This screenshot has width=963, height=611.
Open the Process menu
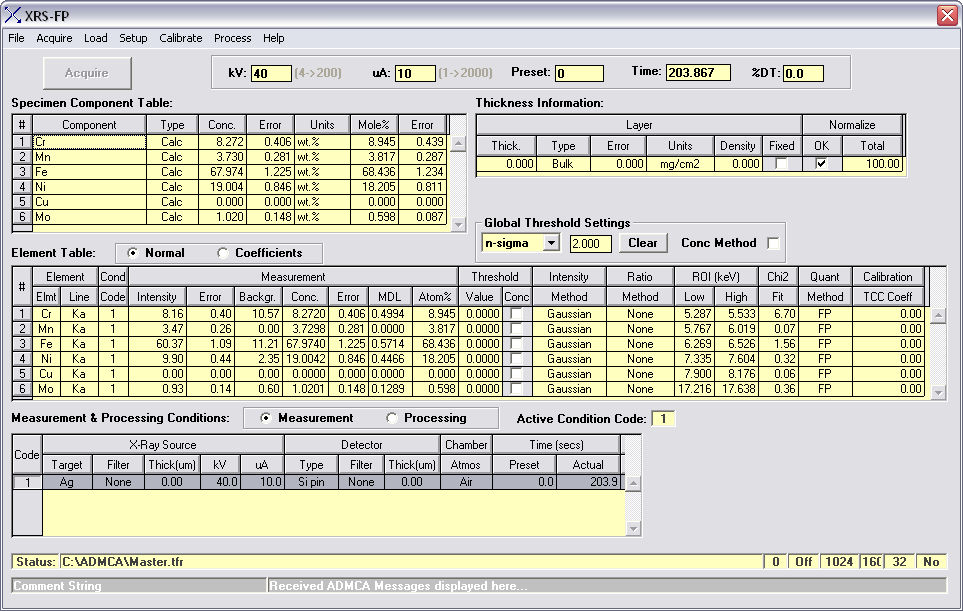click(232, 38)
